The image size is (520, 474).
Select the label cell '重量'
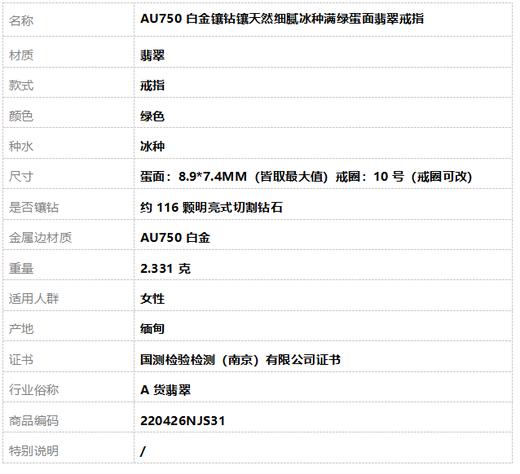point(68,265)
